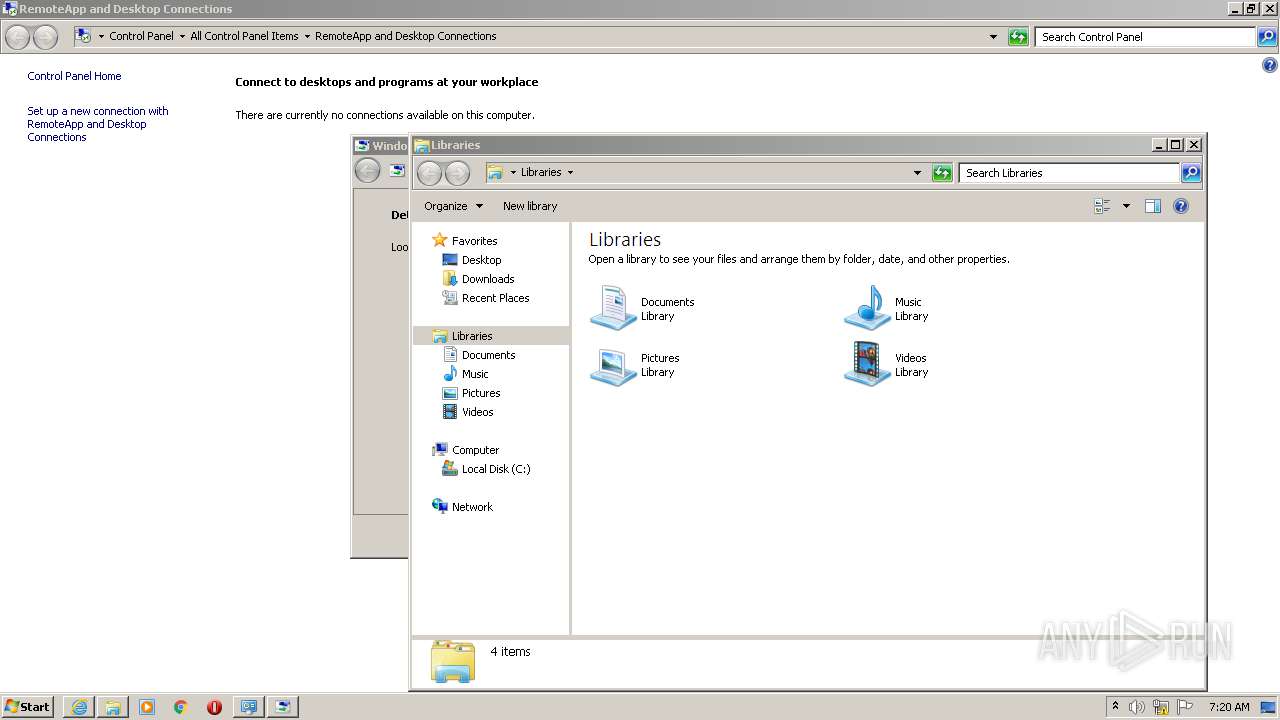Open the Documents library icon in main pane
Screen dimensions: 1280x720
(613, 308)
